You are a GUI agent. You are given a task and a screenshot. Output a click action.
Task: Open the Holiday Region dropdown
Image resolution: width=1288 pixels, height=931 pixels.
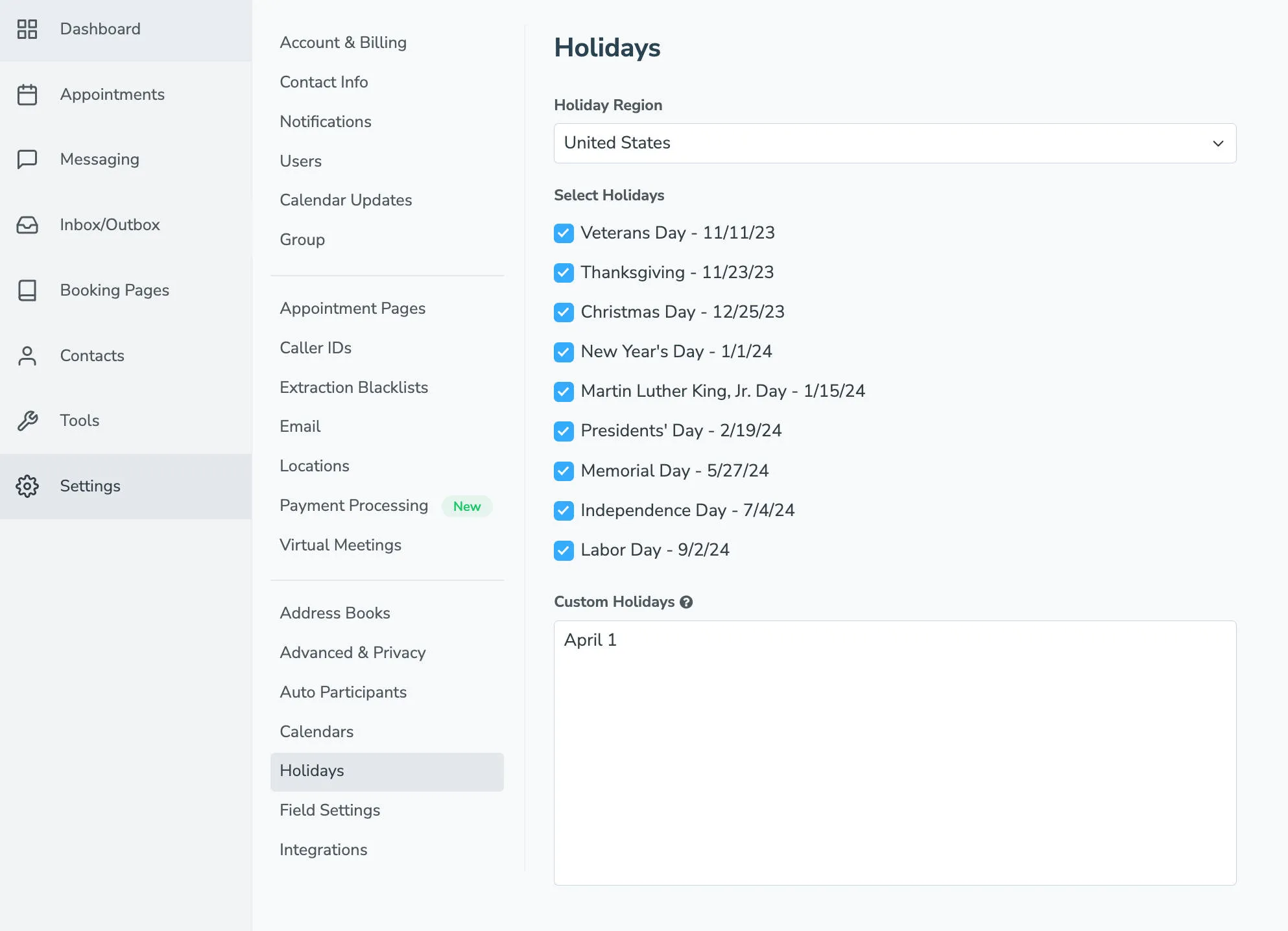click(895, 143)
